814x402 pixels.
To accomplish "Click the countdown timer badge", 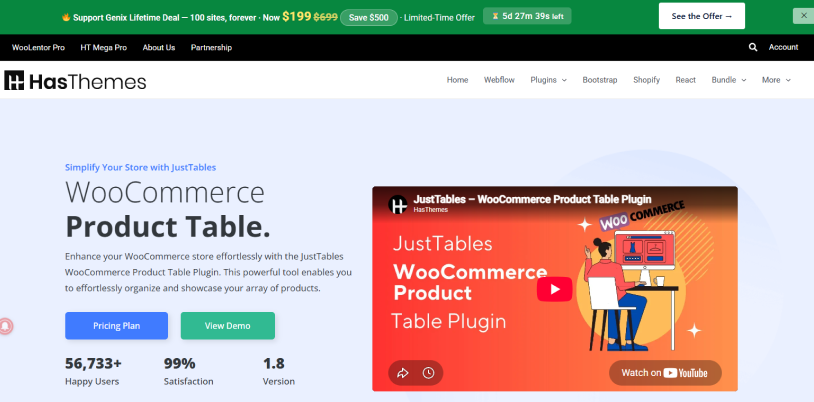I will [527, 16].
